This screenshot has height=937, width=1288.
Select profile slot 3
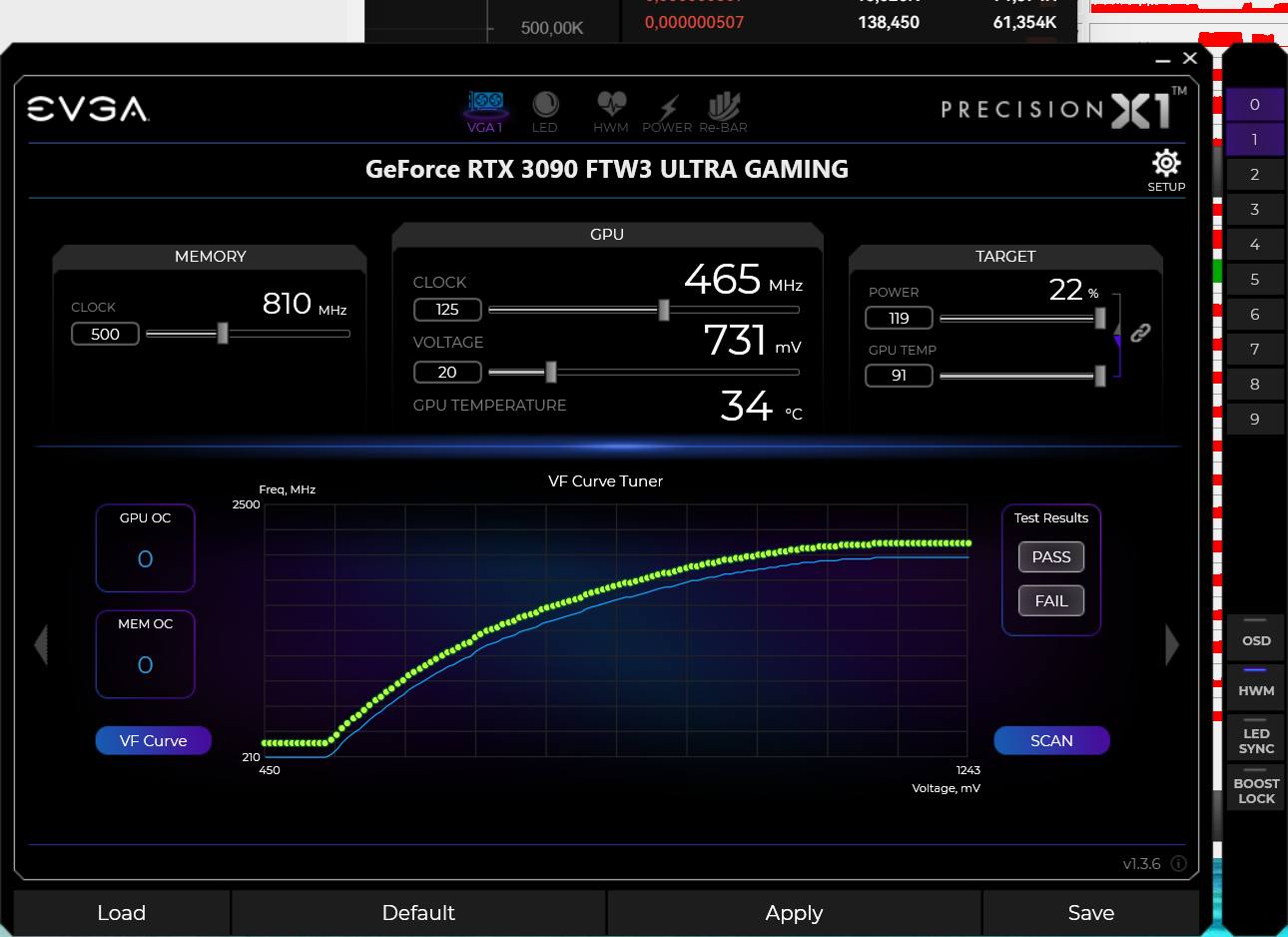tap(1255, 210)
